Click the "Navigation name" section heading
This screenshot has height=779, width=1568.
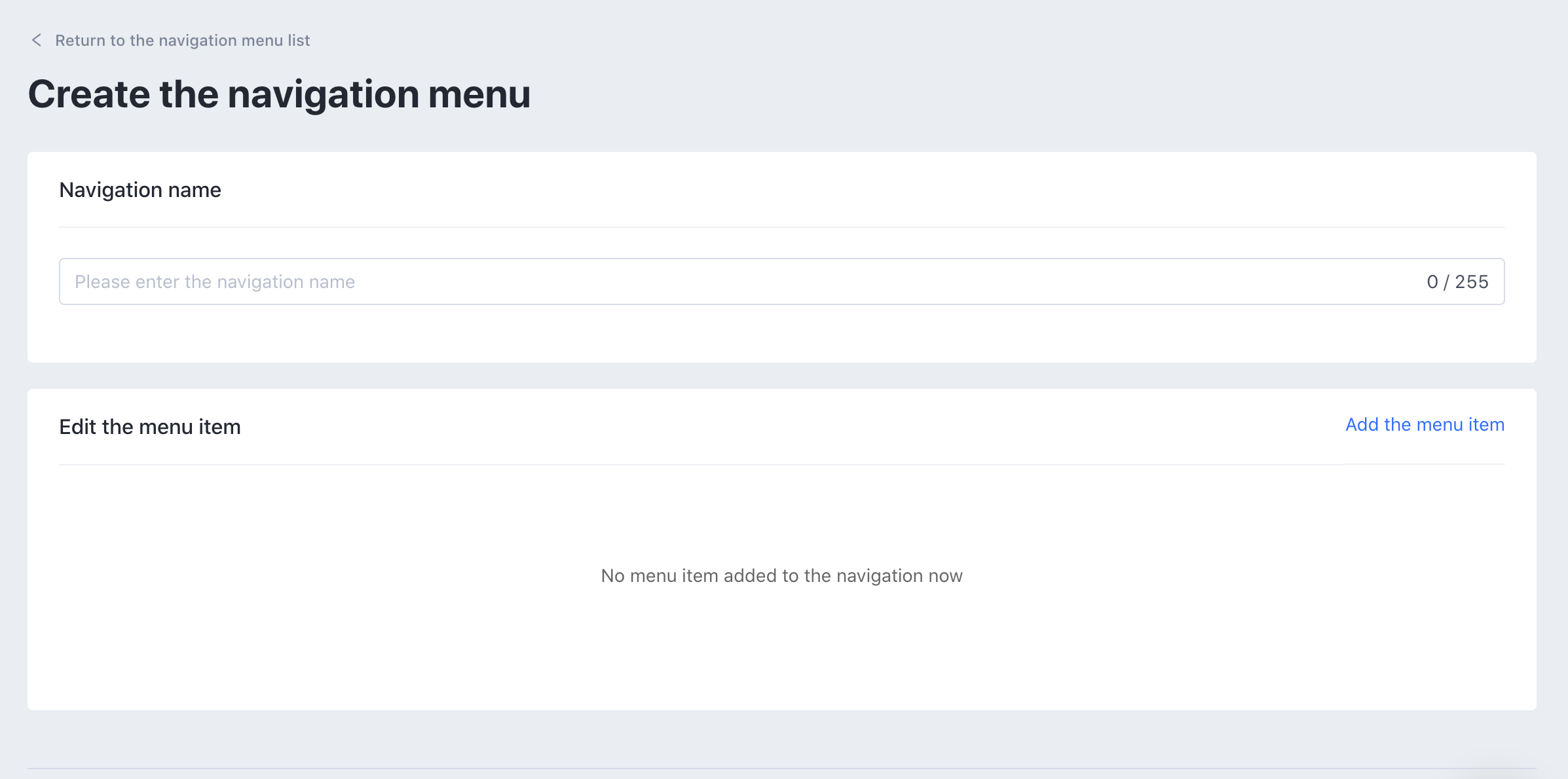[140, 190]
